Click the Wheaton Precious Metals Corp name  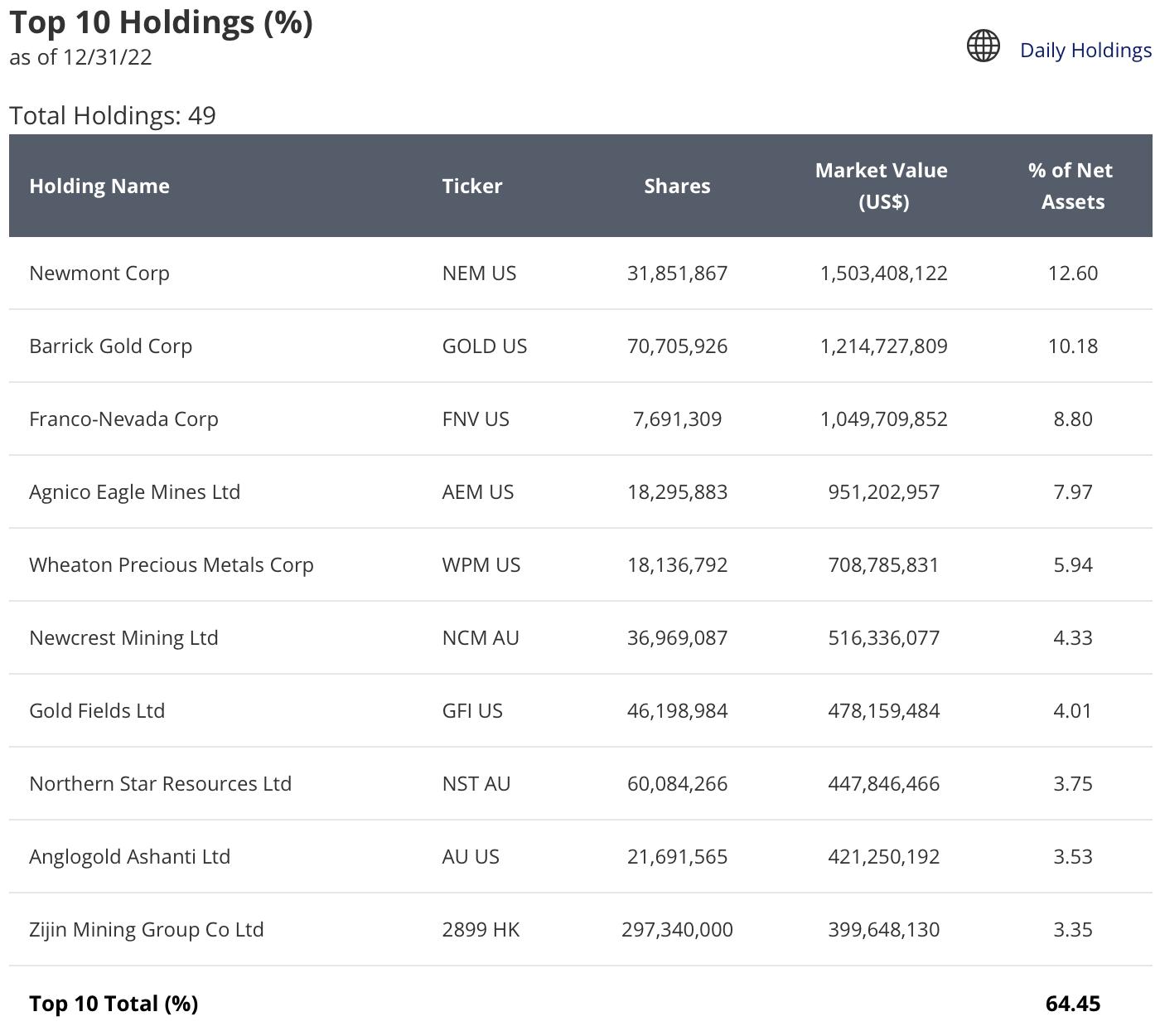click(x=171, y=565)
